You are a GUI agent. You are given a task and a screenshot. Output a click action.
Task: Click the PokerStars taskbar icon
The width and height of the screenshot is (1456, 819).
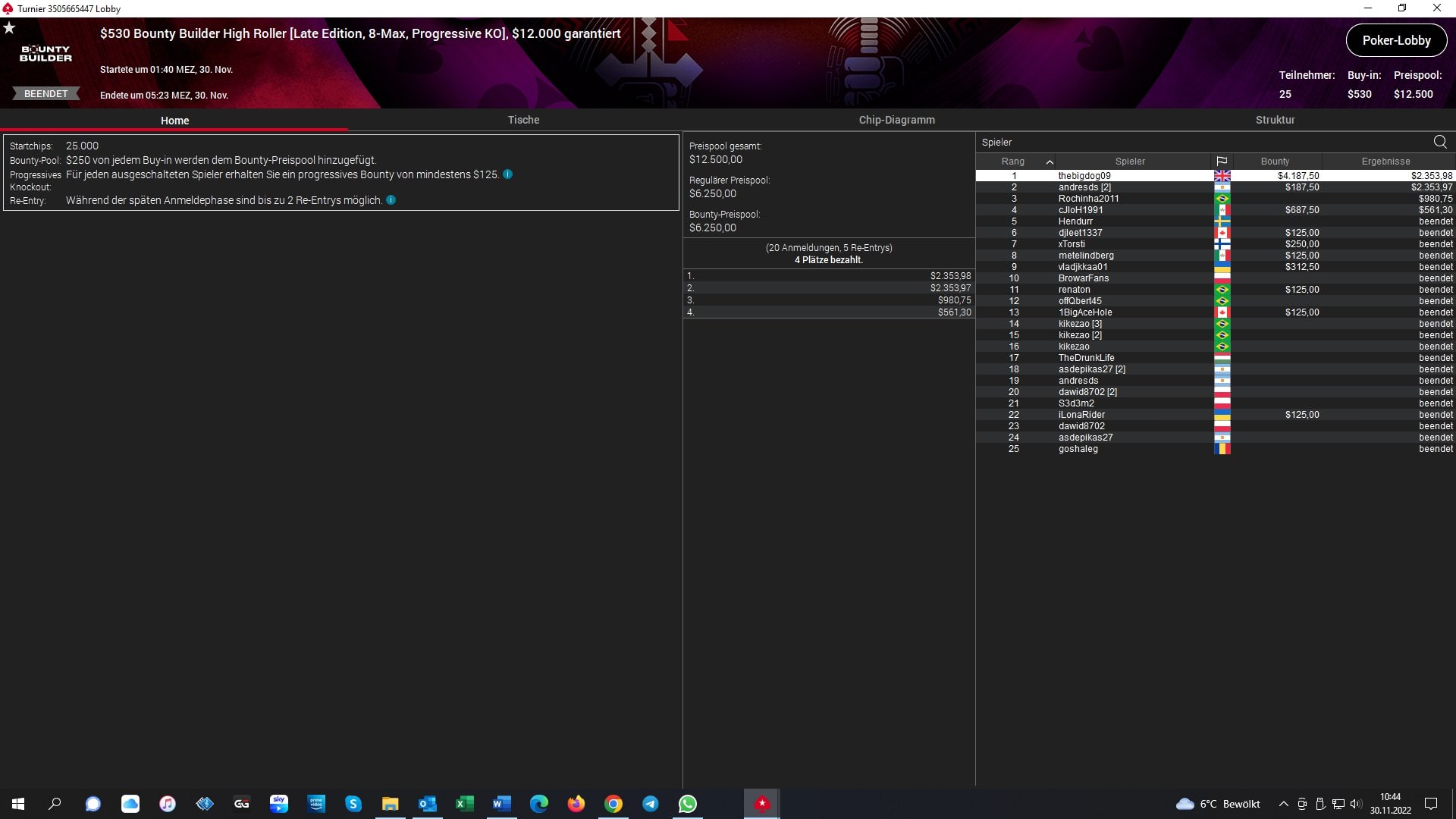[761, 804]
